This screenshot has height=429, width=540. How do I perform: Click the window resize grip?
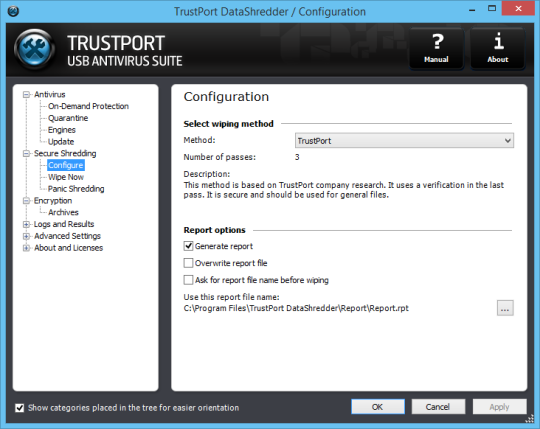[529, 418]
